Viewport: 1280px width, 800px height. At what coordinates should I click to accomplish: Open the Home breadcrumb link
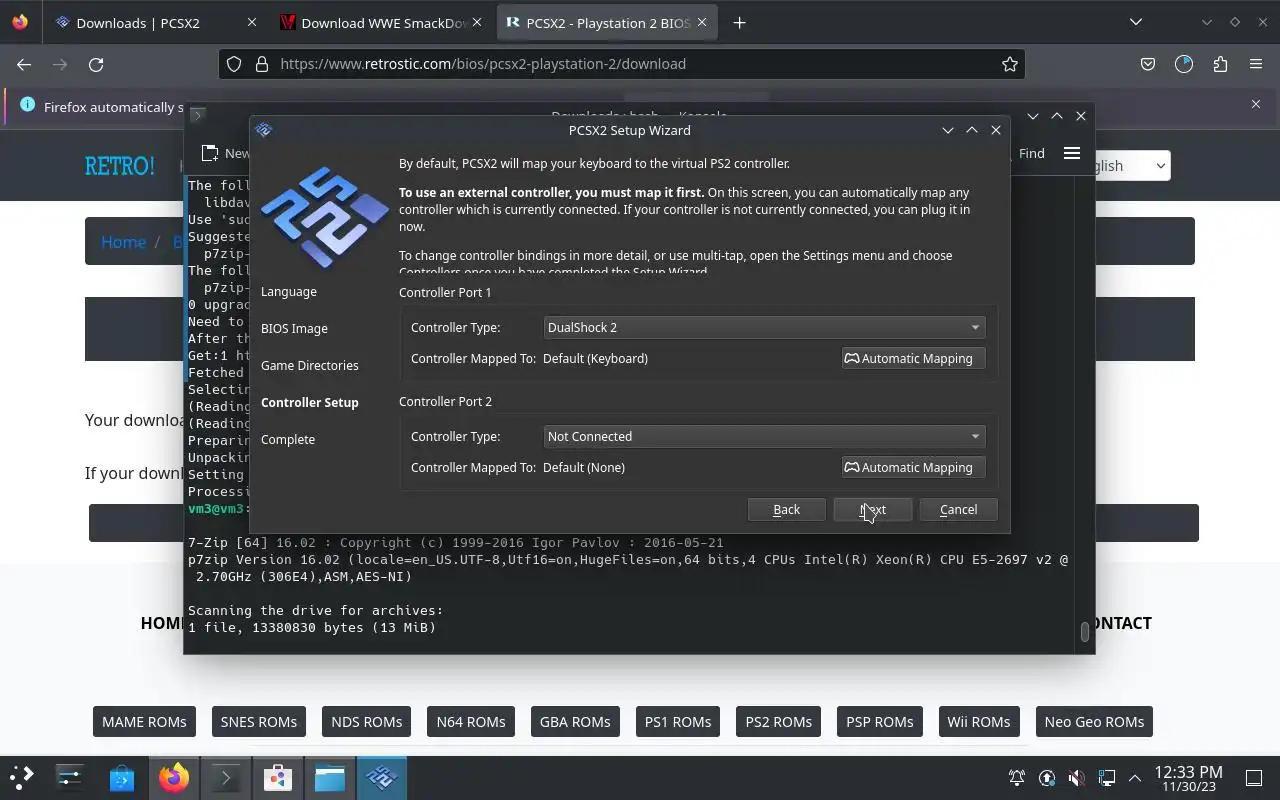coord(123,242)
